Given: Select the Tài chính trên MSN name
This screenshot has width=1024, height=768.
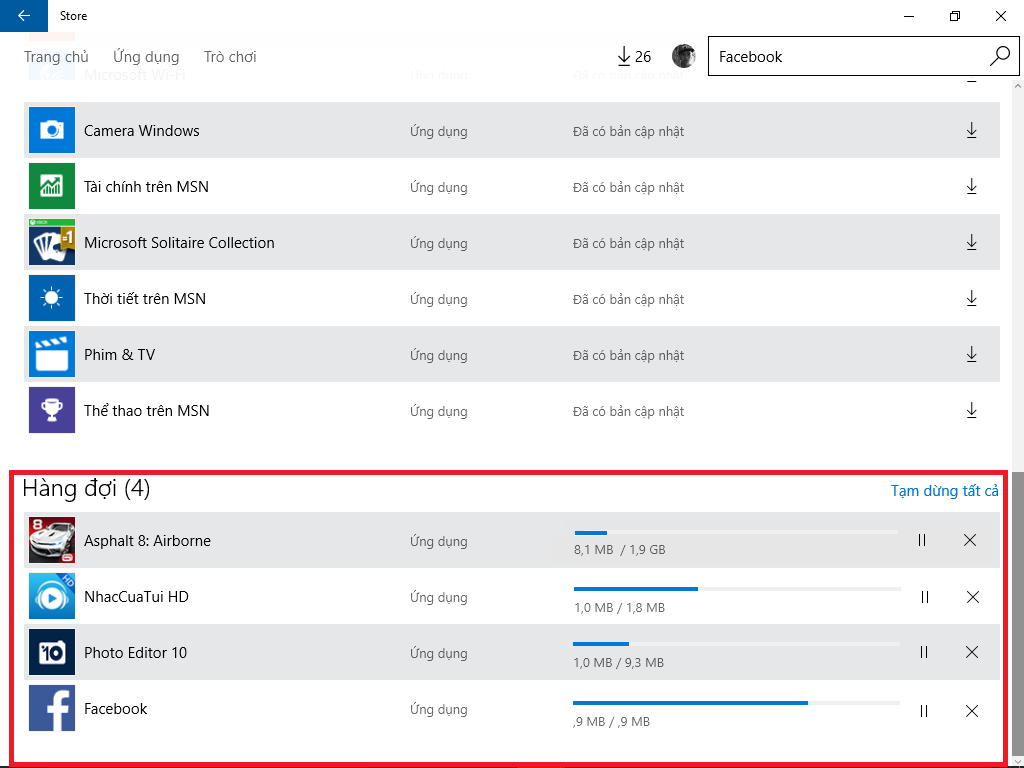Looking at the screenshot, I should coord(146,187).
